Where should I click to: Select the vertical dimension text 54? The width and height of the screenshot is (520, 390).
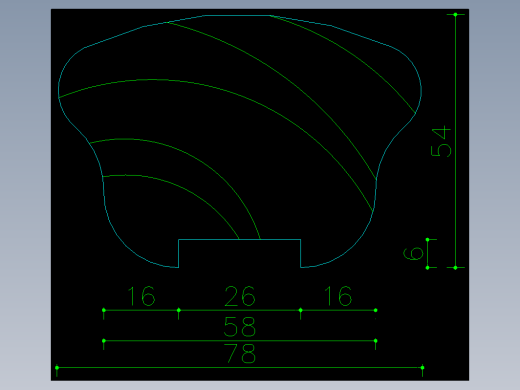(x=441, y=141)
